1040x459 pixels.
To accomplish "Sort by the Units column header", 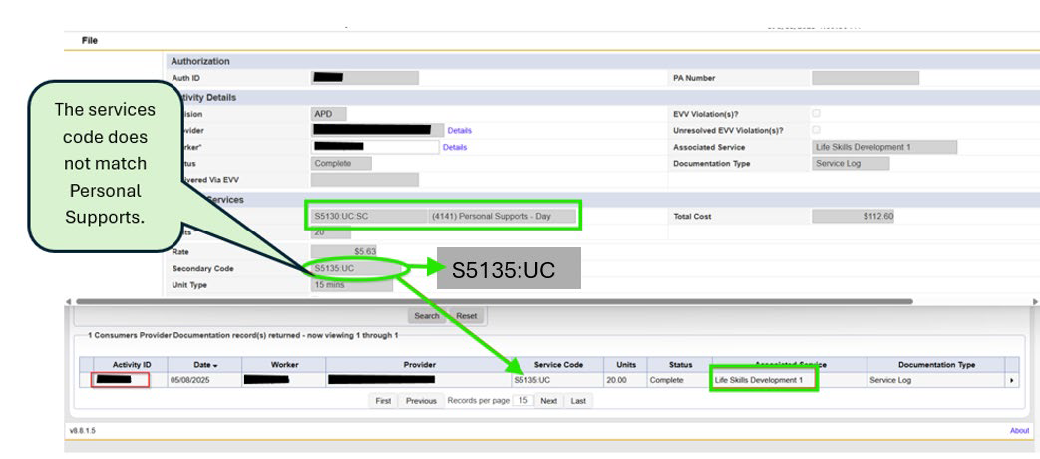I will (625, 365).
